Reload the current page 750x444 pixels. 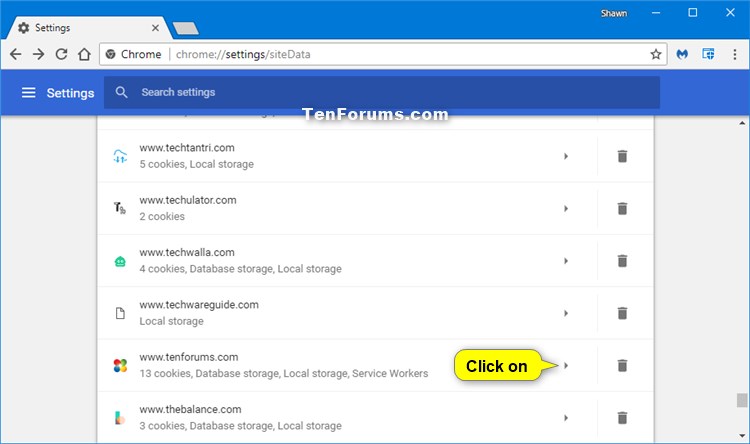(61, 54)
